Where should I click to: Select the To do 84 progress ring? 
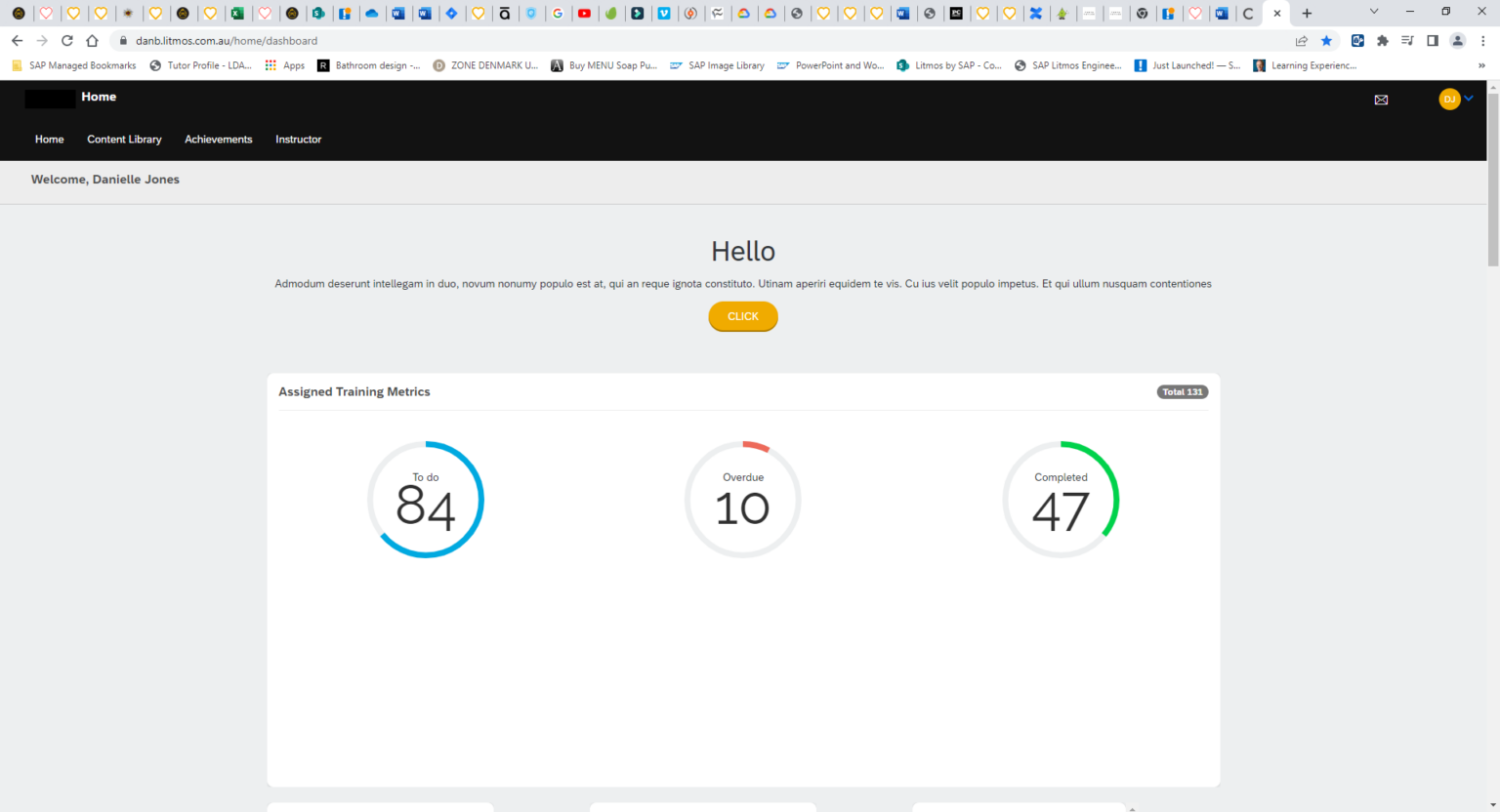click(426, 500)
